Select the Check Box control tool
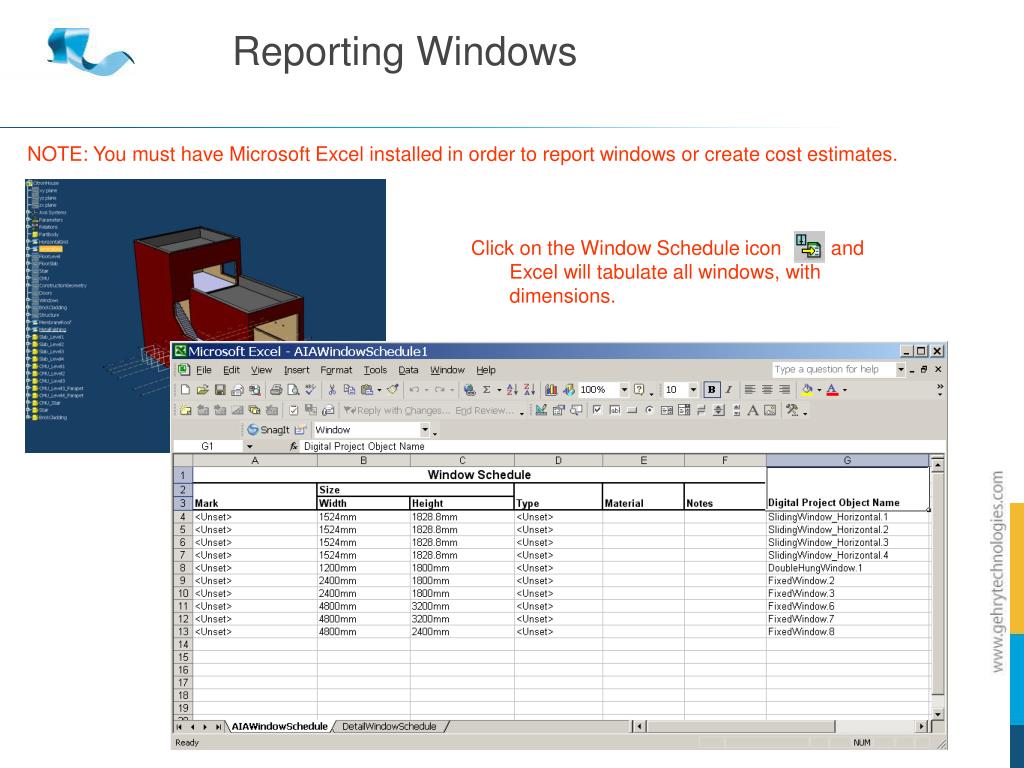Screen dimensions: 1024x768 point(597,410)
